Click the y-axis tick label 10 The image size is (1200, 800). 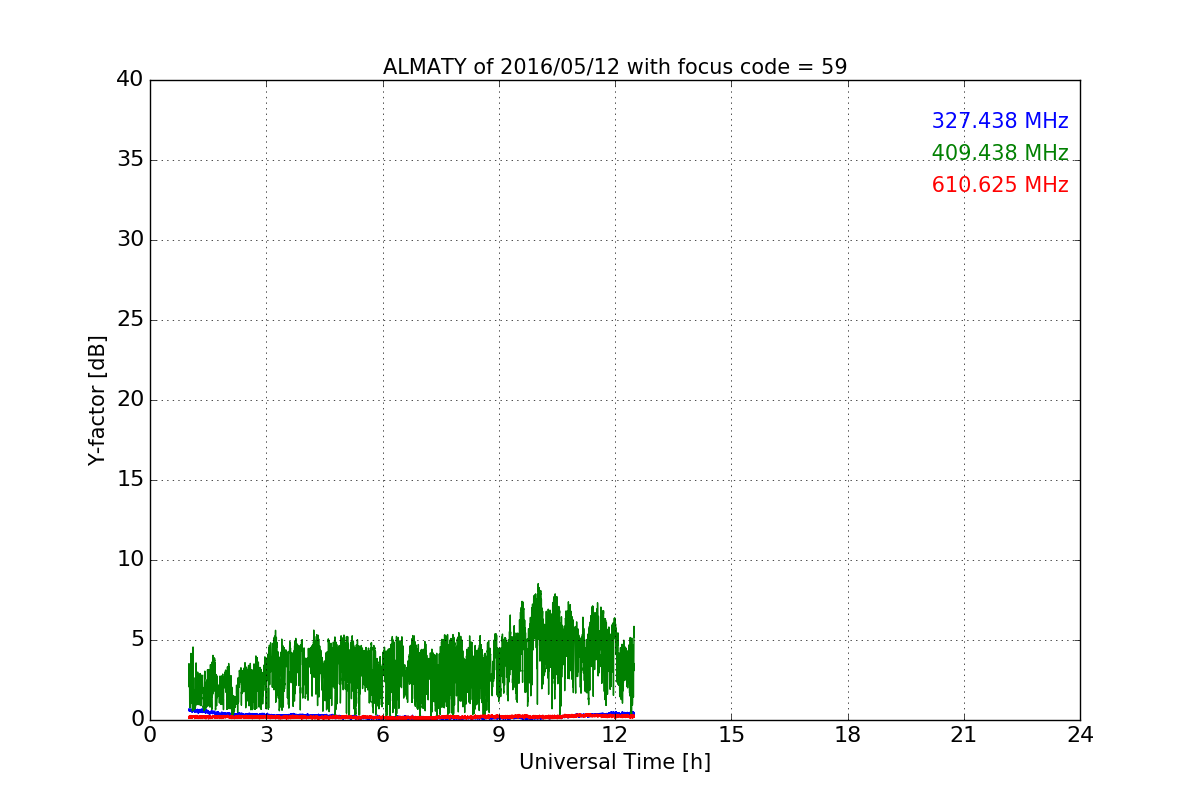130,560
